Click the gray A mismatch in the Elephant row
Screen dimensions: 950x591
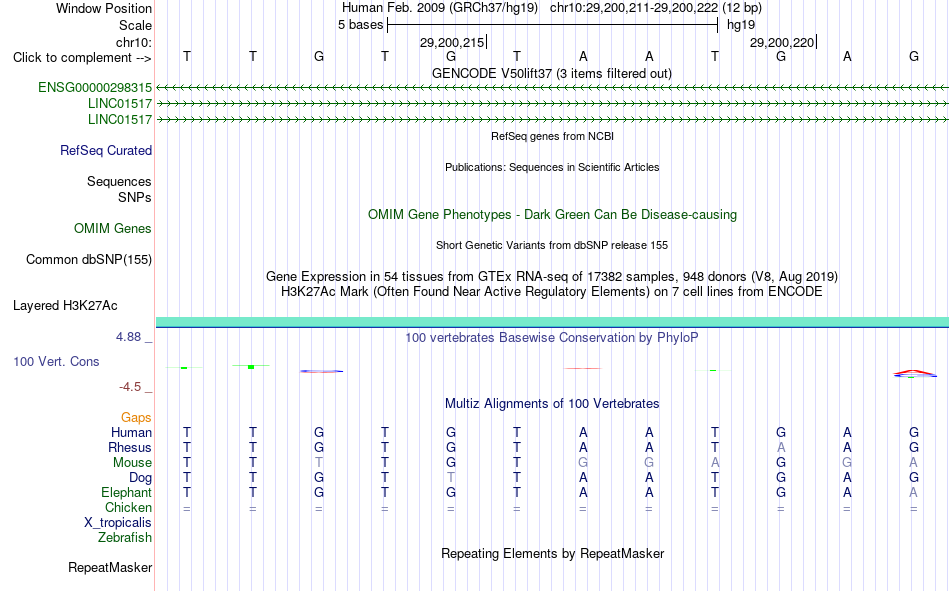pyautogui.click(x=914, y=492)
